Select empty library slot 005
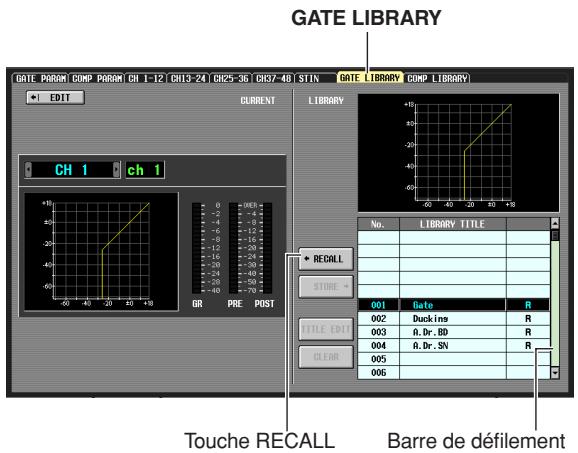This screenshot has height=453, width=578. pos(453,359)
